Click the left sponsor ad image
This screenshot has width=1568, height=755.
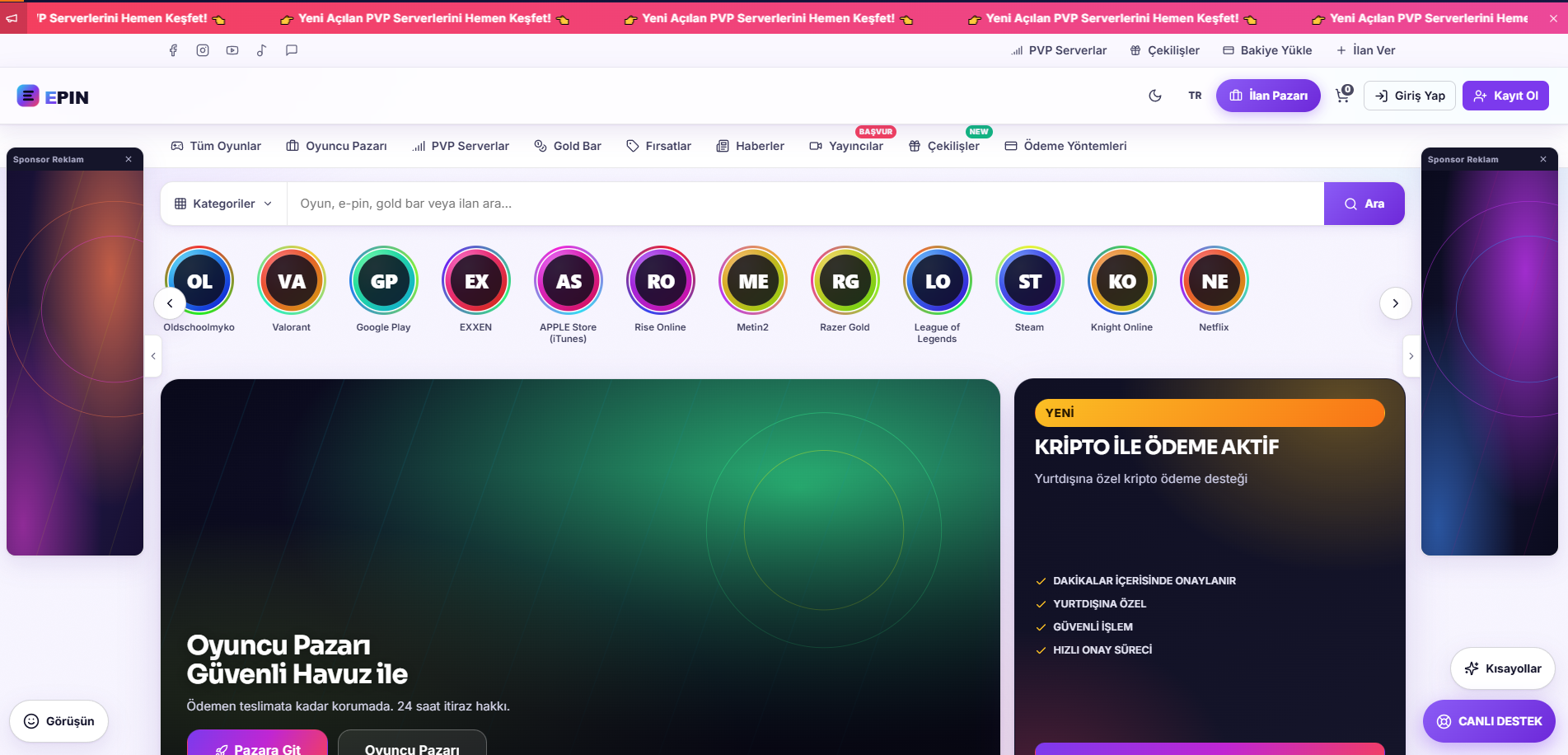[75, 363]
